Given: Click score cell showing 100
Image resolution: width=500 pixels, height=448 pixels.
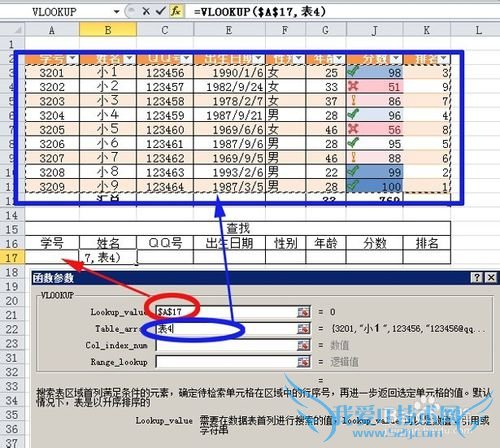Looking at the screenshot, I should (374, 187).
